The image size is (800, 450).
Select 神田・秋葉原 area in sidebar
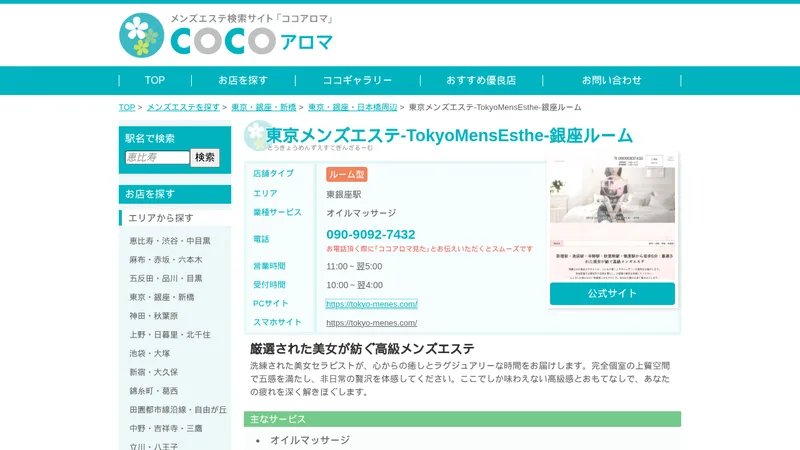(154, 316)
